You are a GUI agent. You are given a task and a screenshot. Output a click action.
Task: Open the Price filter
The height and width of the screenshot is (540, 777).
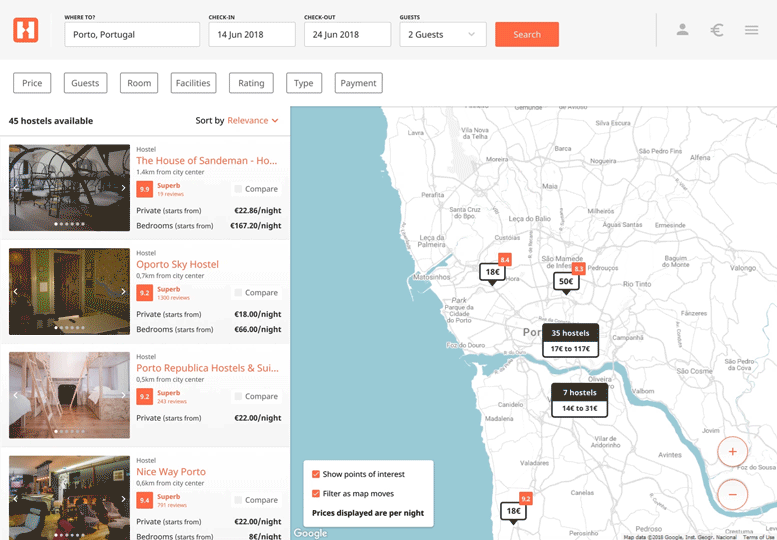[x=32, y=83]
